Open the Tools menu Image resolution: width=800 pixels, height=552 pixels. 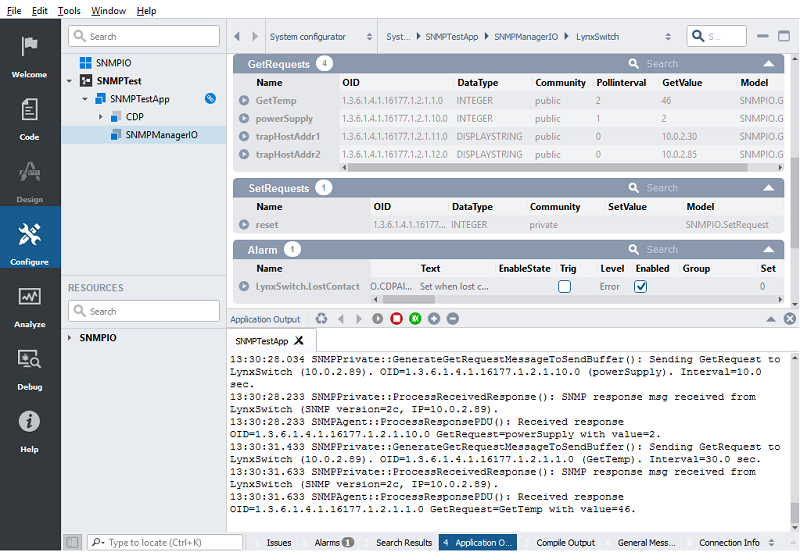(x=69, y=10)
